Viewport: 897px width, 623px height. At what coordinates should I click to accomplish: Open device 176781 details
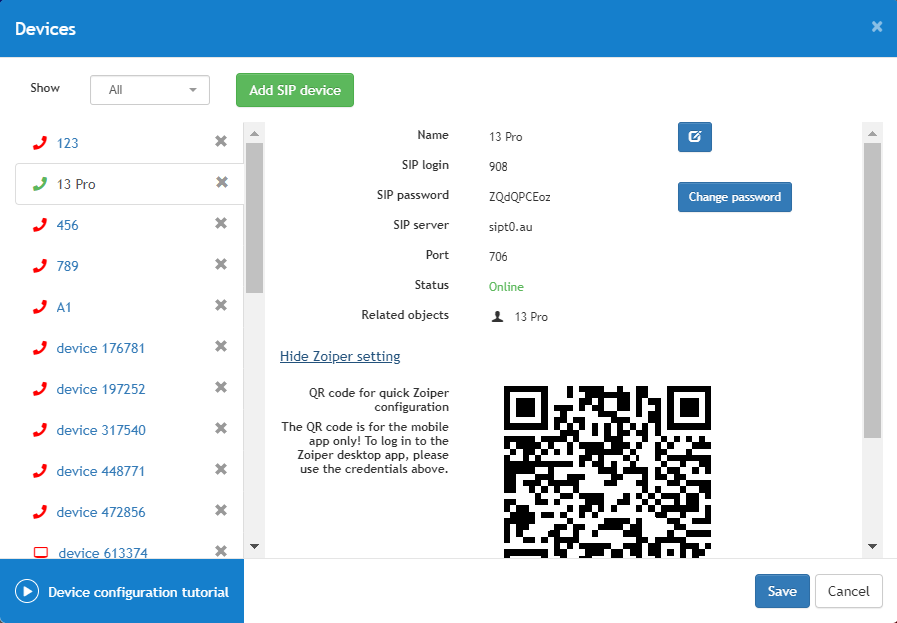[101, 348]
